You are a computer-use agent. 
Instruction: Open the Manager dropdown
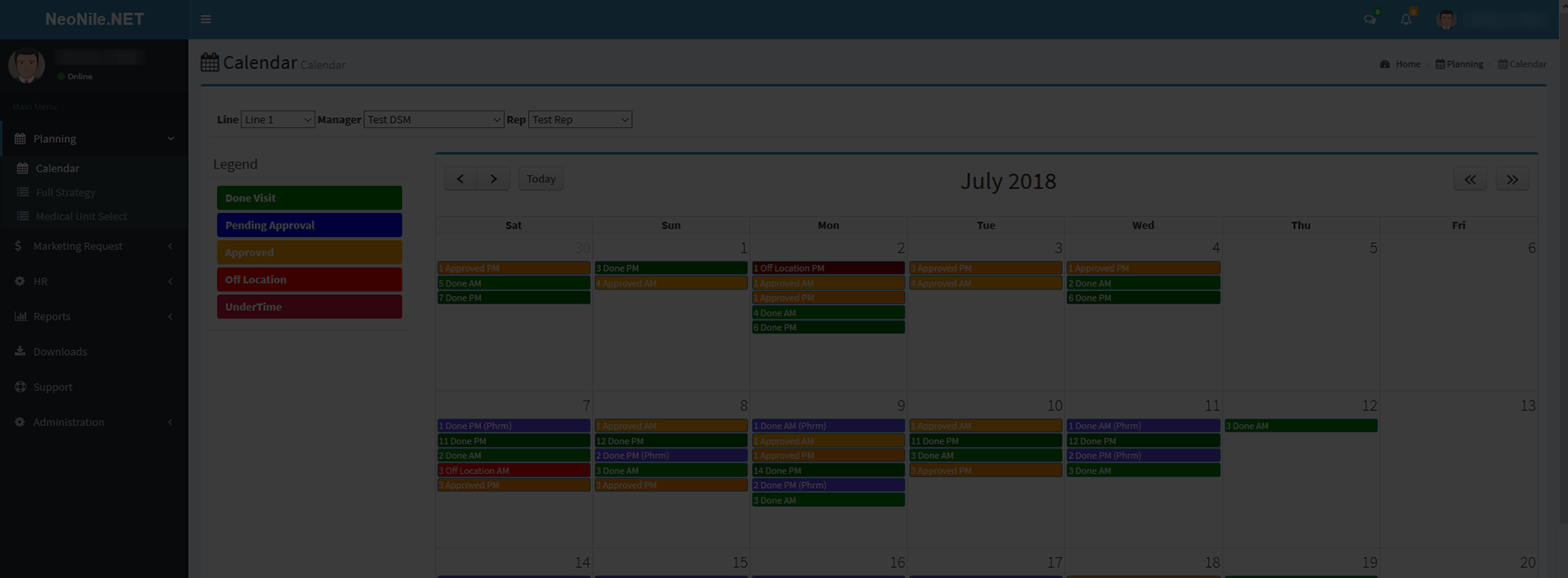433,120
